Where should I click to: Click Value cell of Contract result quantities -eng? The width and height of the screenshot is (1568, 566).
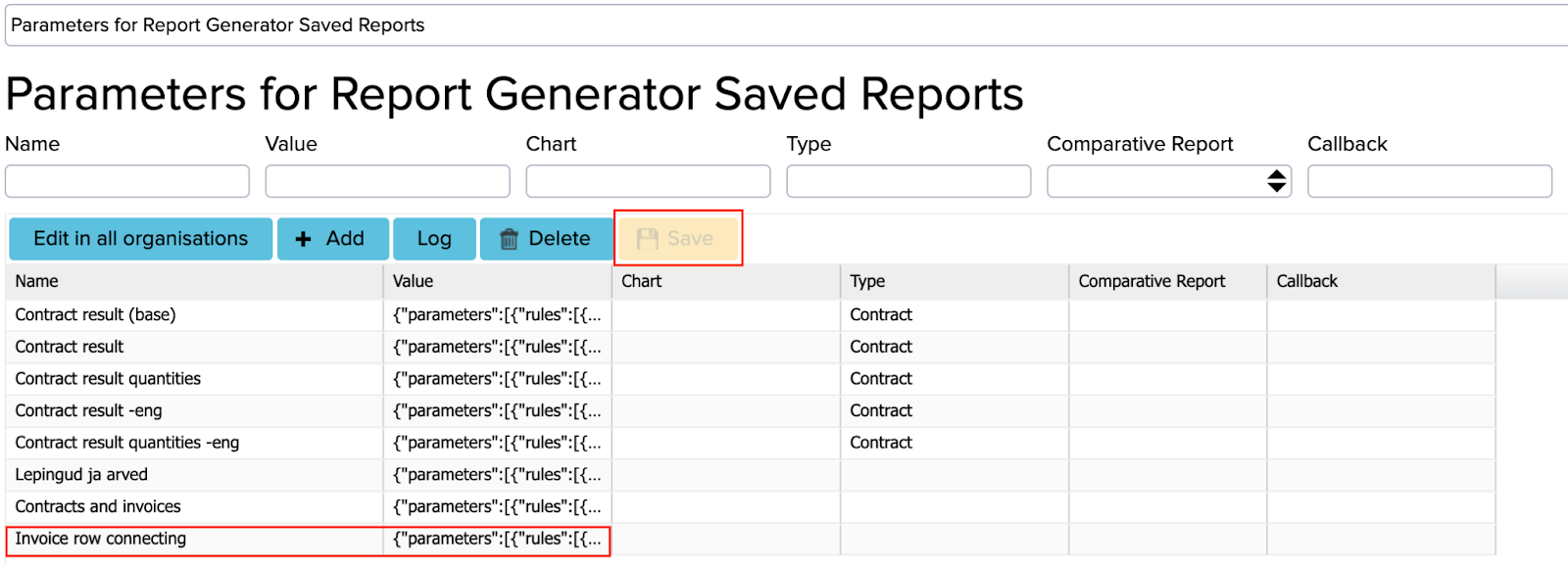[497, 443]
